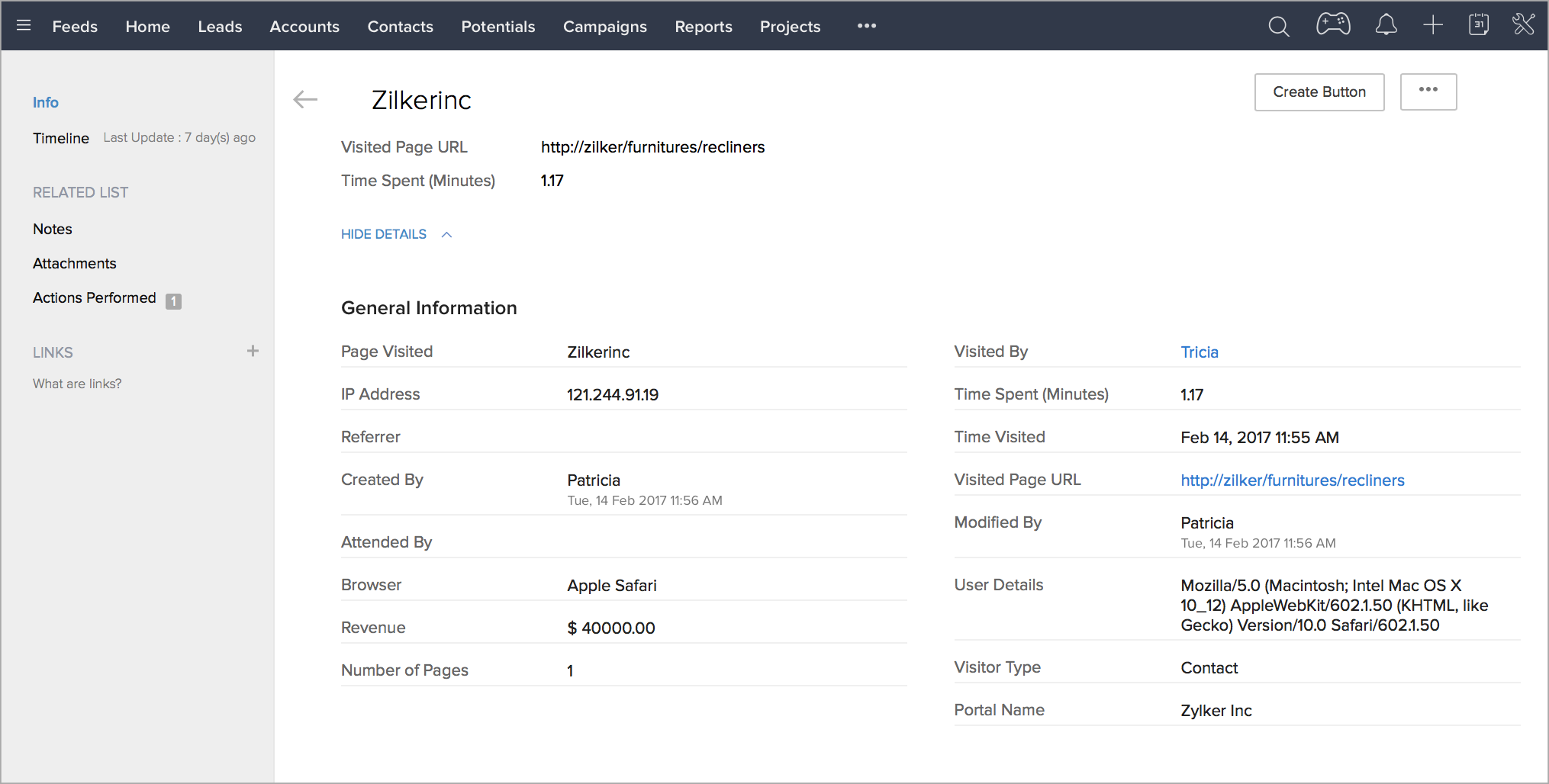The width and height of the screenshot is (1549, 784).
Task: Click the Actions Performed count badge
Action: [x=174, y=301]
